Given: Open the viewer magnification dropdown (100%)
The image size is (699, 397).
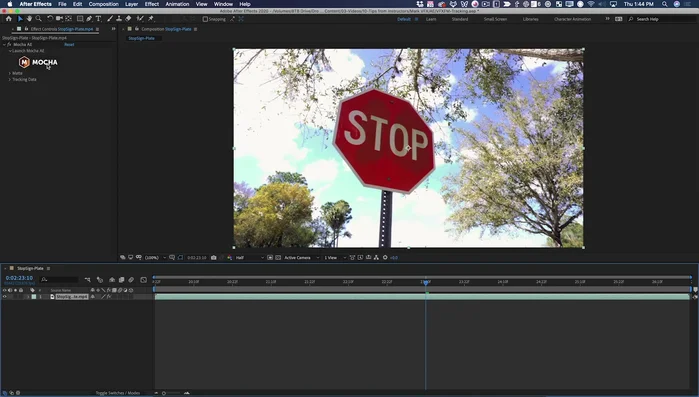Looking at the screenshot, I should tap(155, 258).
